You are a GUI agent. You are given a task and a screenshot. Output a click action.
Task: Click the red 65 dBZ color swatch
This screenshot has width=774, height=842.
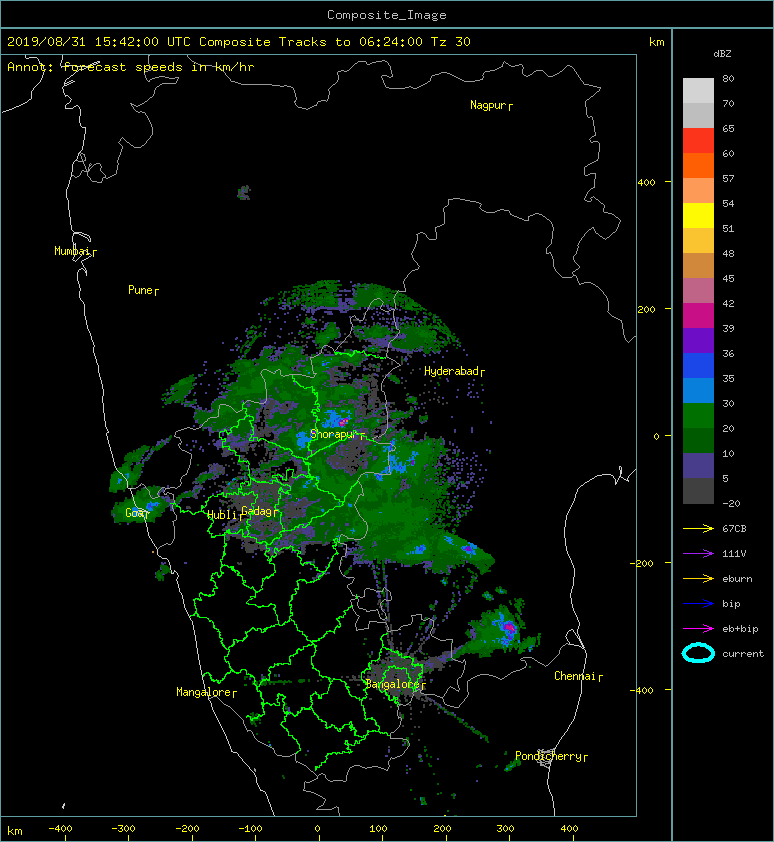(698, 141)
